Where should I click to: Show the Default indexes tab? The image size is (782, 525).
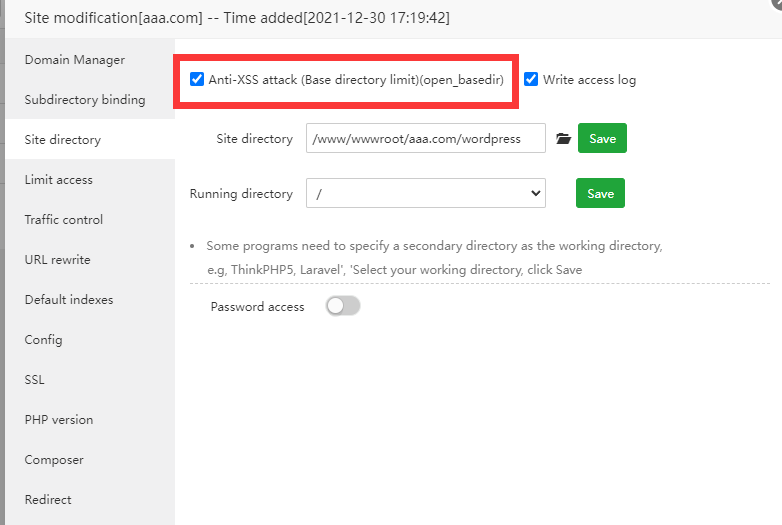(69, 300)
